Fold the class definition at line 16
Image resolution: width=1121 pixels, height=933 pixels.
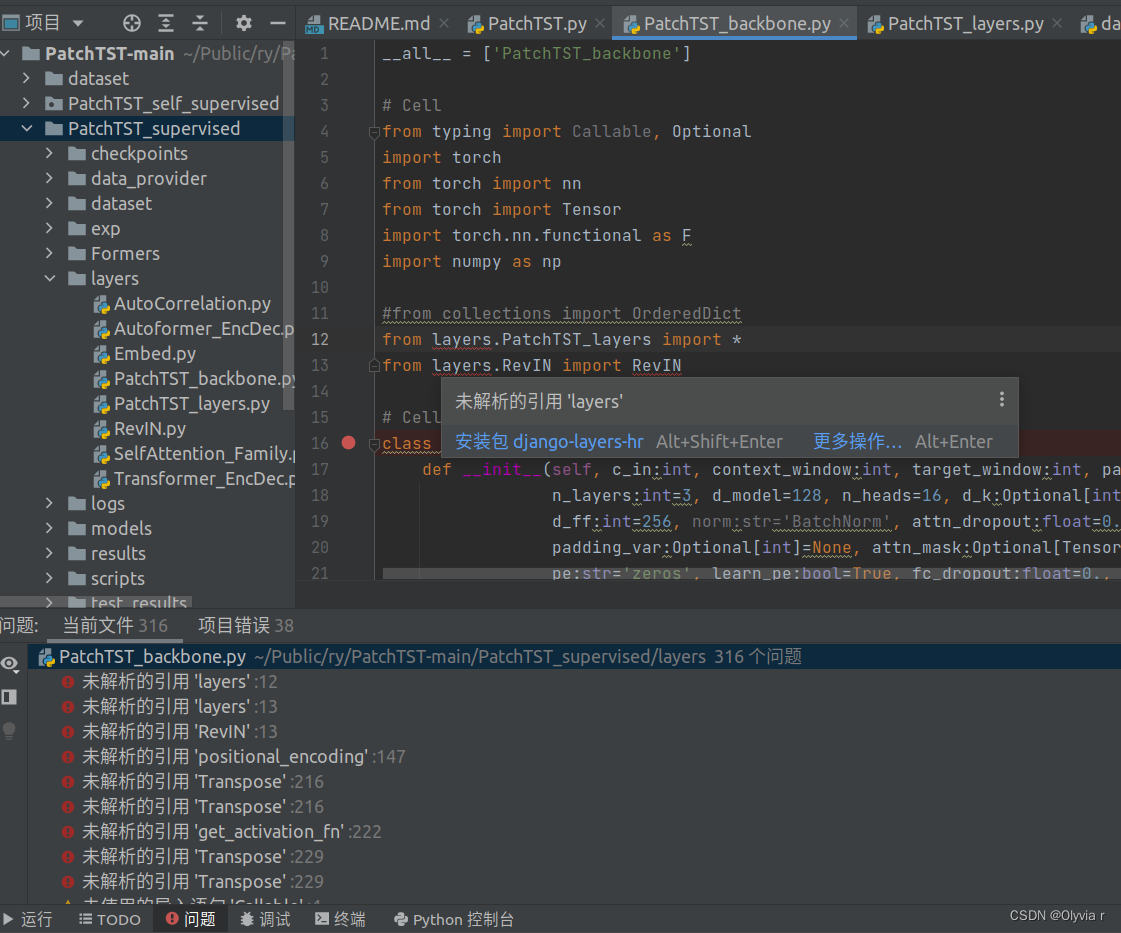374,444
